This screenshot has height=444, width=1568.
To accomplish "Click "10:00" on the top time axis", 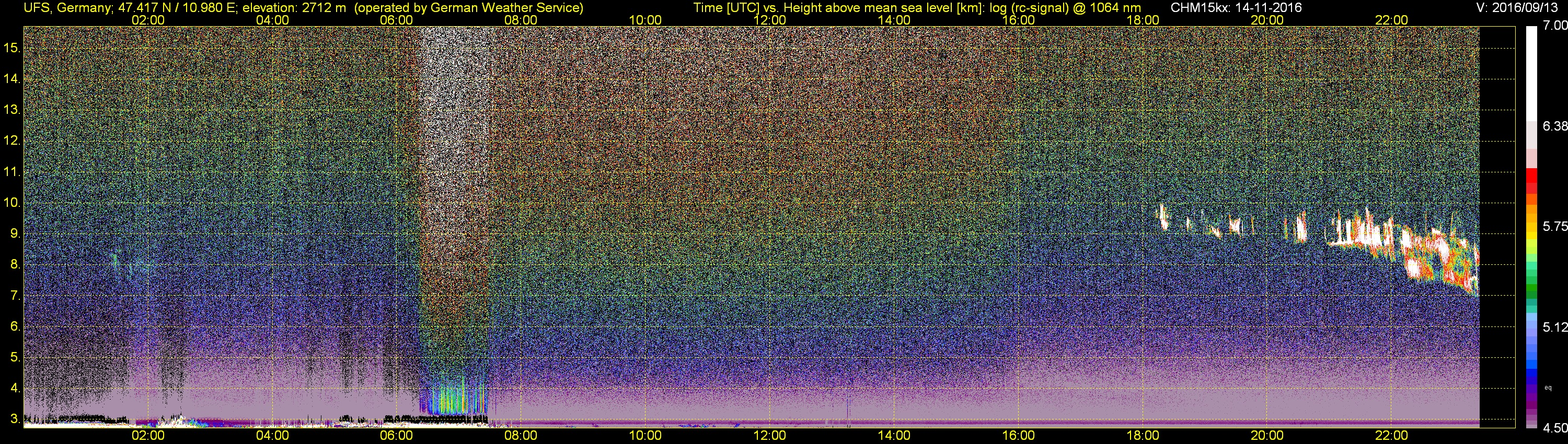I will [645, 20].
